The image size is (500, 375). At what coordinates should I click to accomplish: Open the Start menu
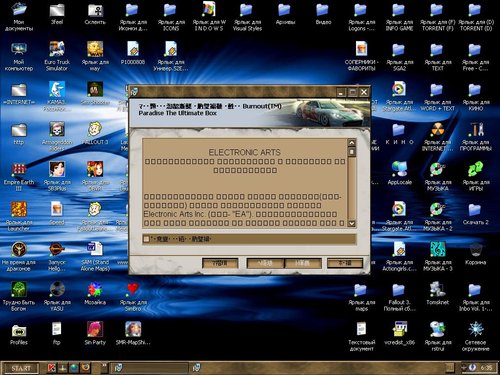[x=21, y=368]
